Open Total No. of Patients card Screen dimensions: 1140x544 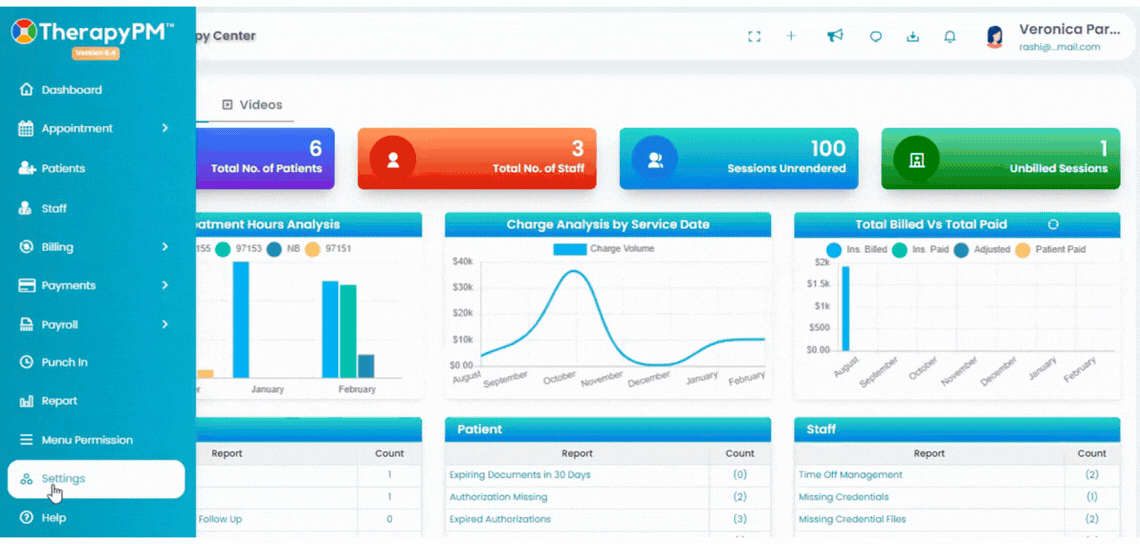pyautogui.click(x=265, y=159)
